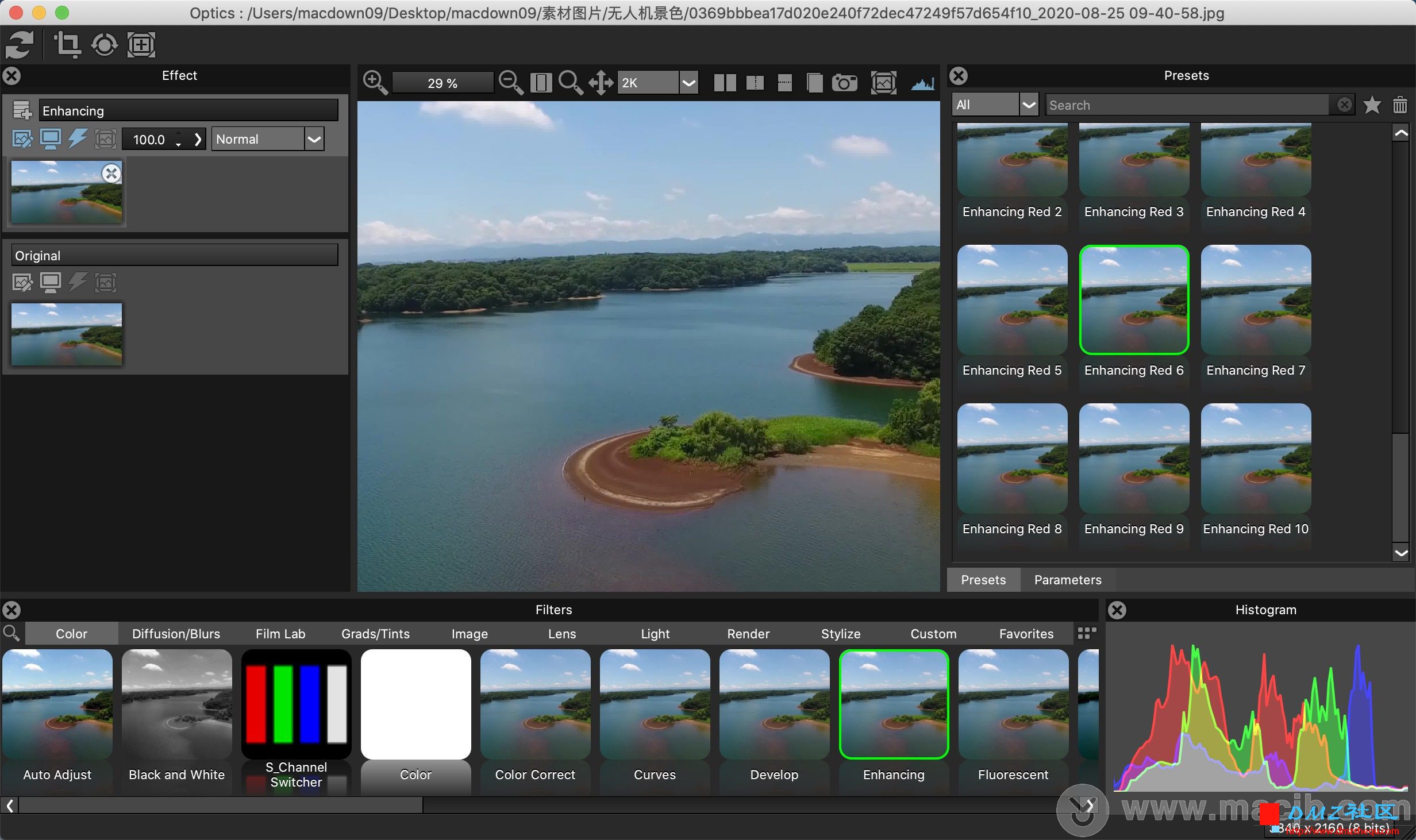Click the circular target tool icon in top toolbar
This screenshot has width=1416, height=840.
pos(104,45)
